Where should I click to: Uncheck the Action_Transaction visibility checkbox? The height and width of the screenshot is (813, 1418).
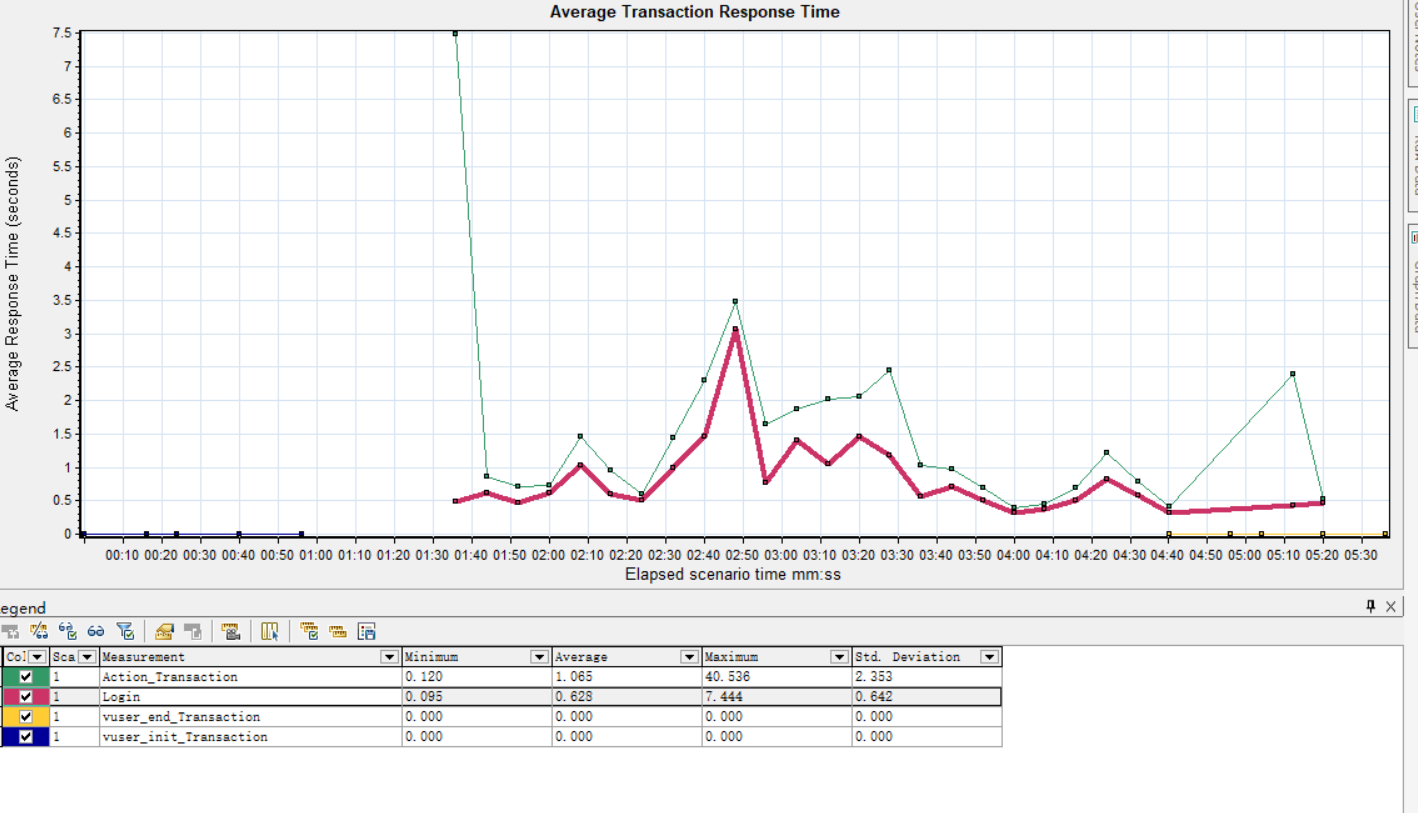(26, 677)
